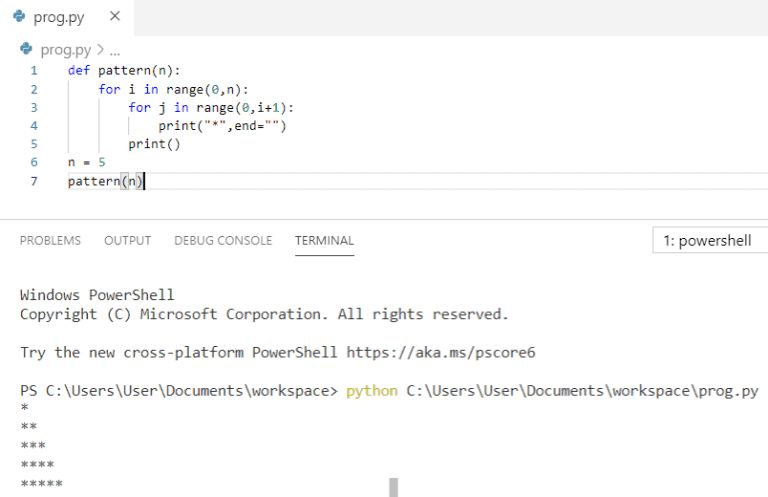
Task: Open the PROBLEMS panel tab
Action: click(50, 240)
